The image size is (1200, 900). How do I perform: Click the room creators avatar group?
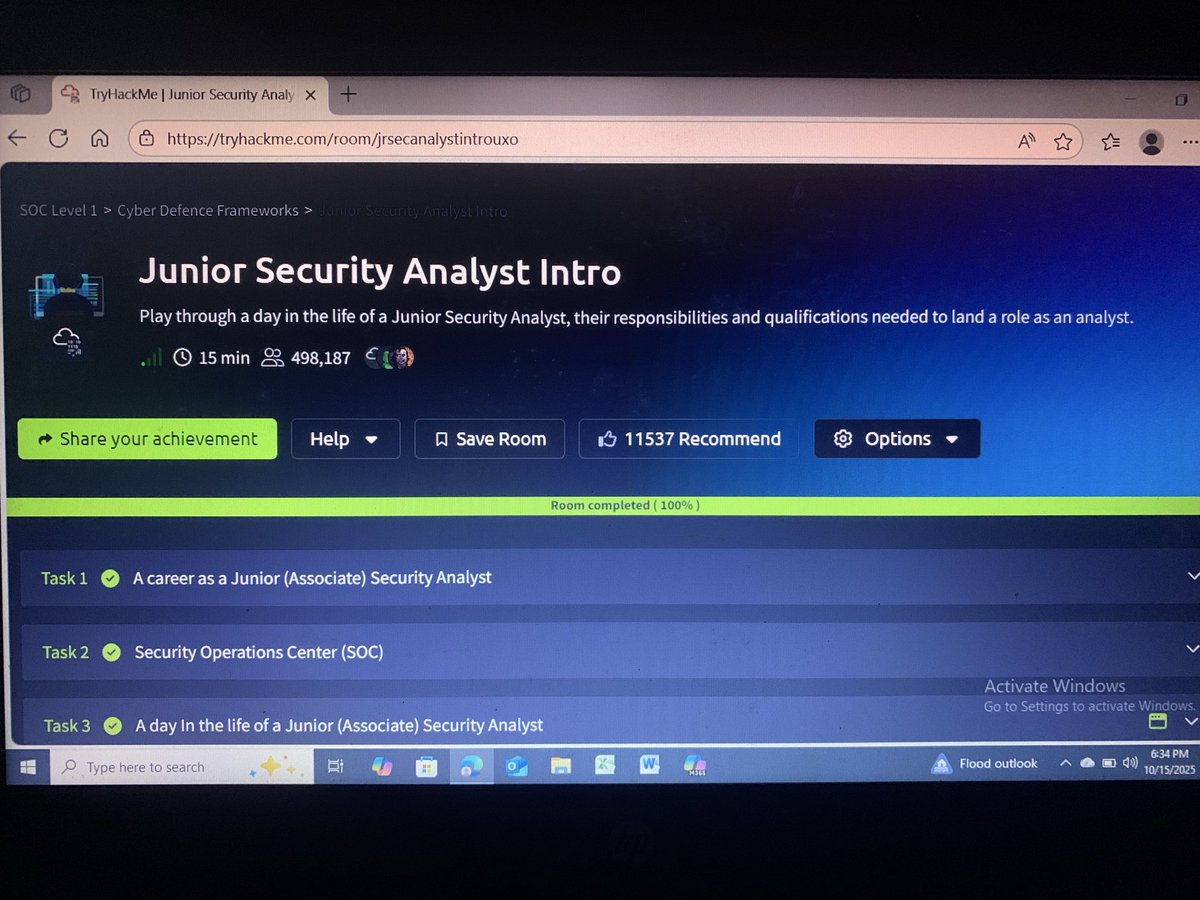390,357
